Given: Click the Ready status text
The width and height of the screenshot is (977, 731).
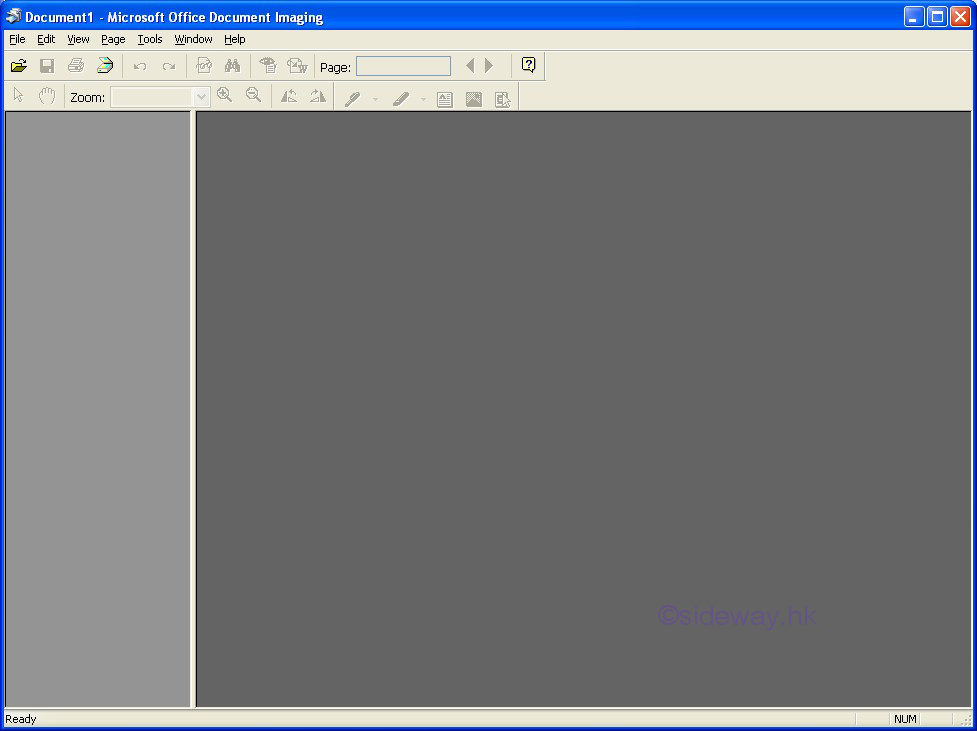Looking at the screenshot, I should (x=21, y=719).
